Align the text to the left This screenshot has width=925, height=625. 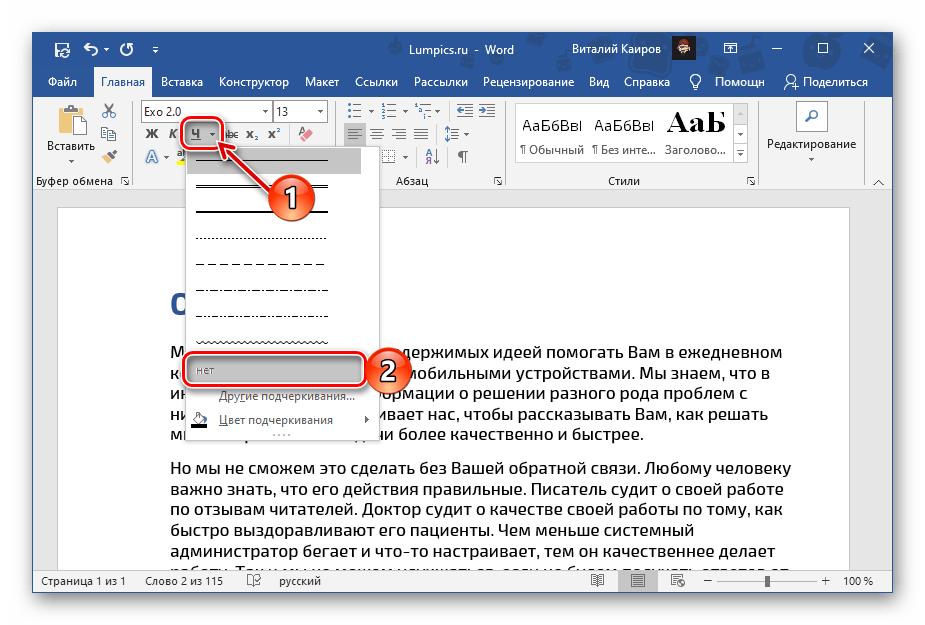[355, 134]
